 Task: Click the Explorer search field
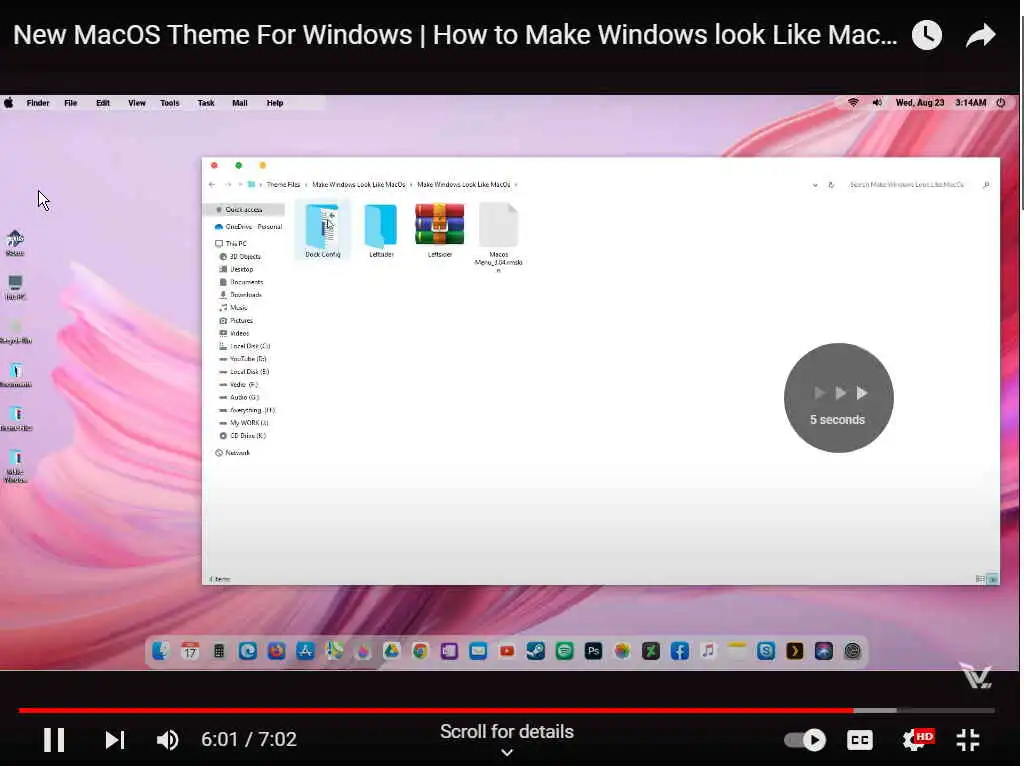coord(914,185)
